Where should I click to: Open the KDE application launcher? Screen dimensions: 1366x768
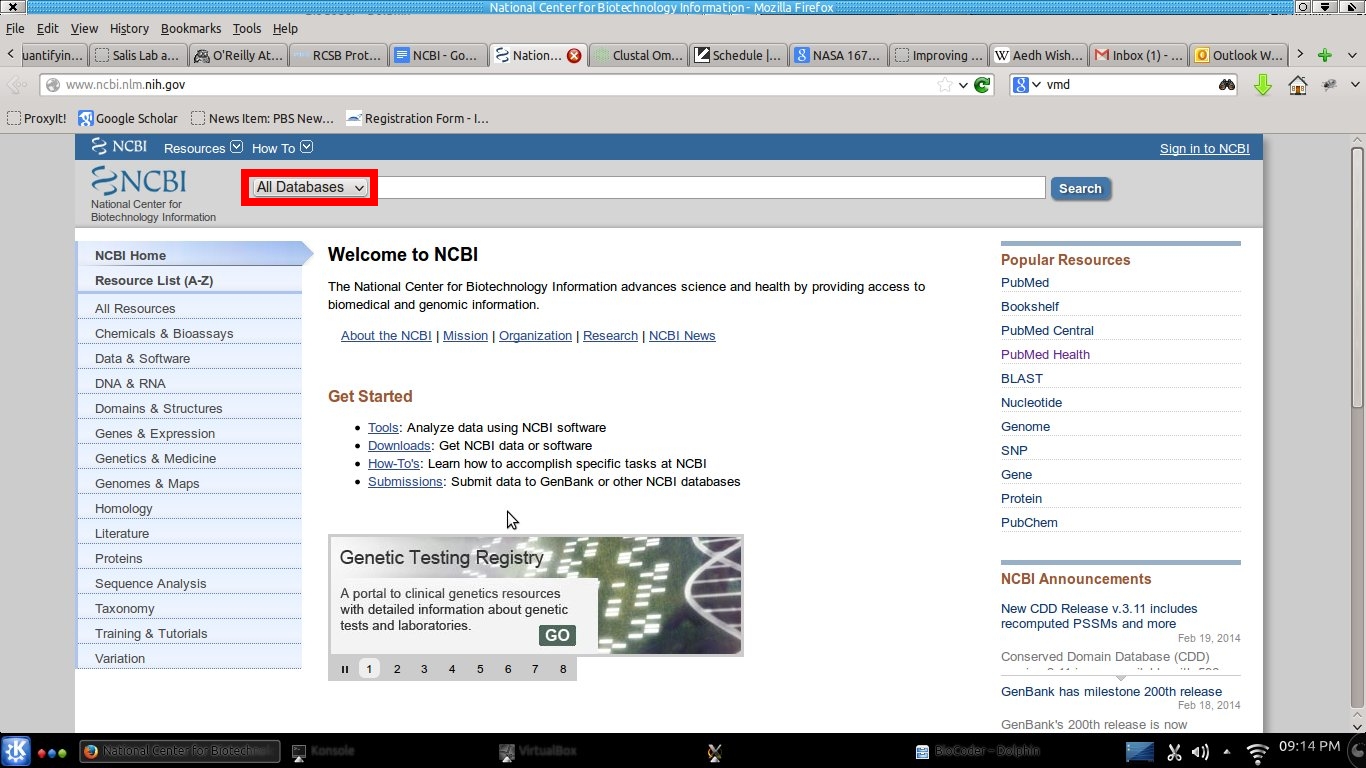(x=15, y=751)
